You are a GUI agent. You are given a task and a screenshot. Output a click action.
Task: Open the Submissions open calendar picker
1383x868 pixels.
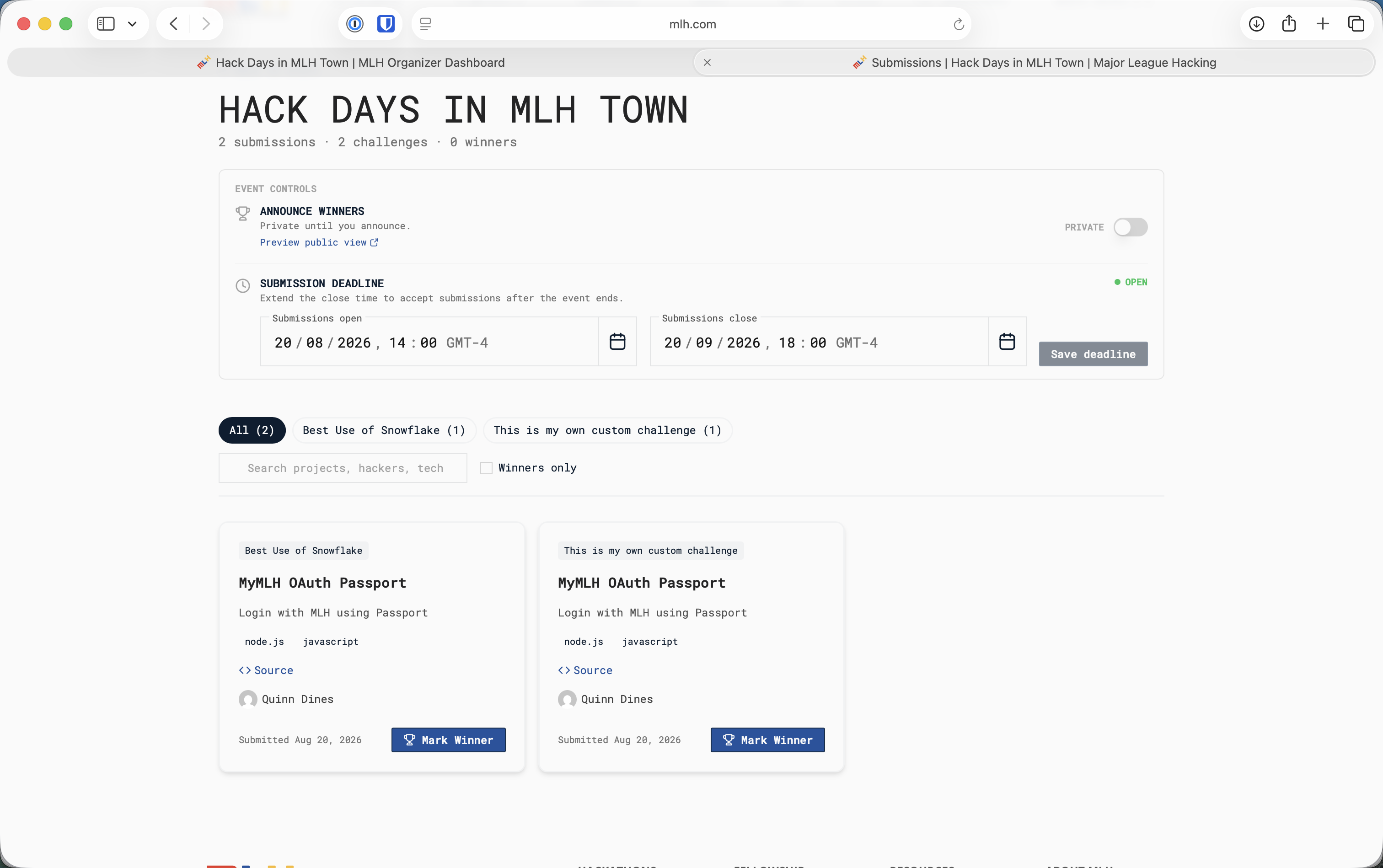pos(617,342)
